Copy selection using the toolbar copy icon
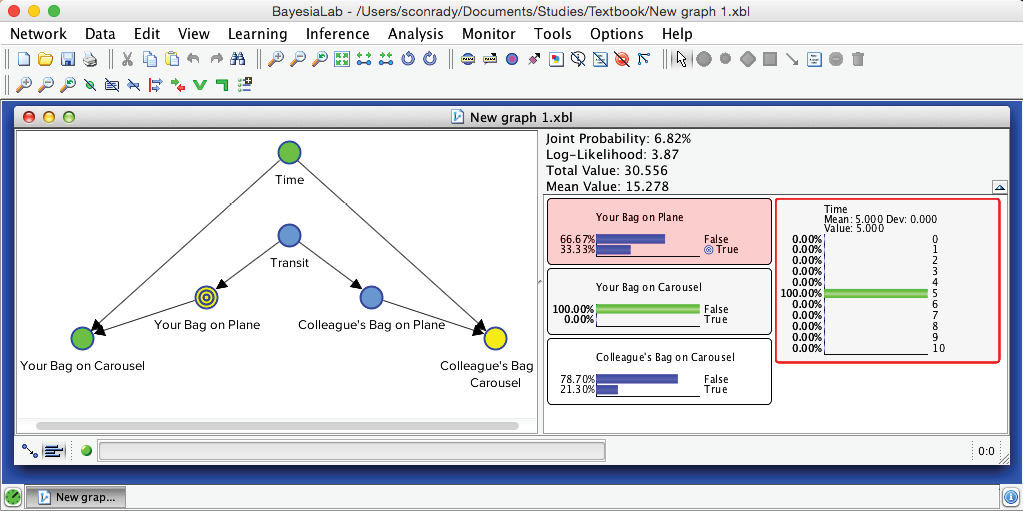This screenshot has height=511, width=1023. [149, 59]
